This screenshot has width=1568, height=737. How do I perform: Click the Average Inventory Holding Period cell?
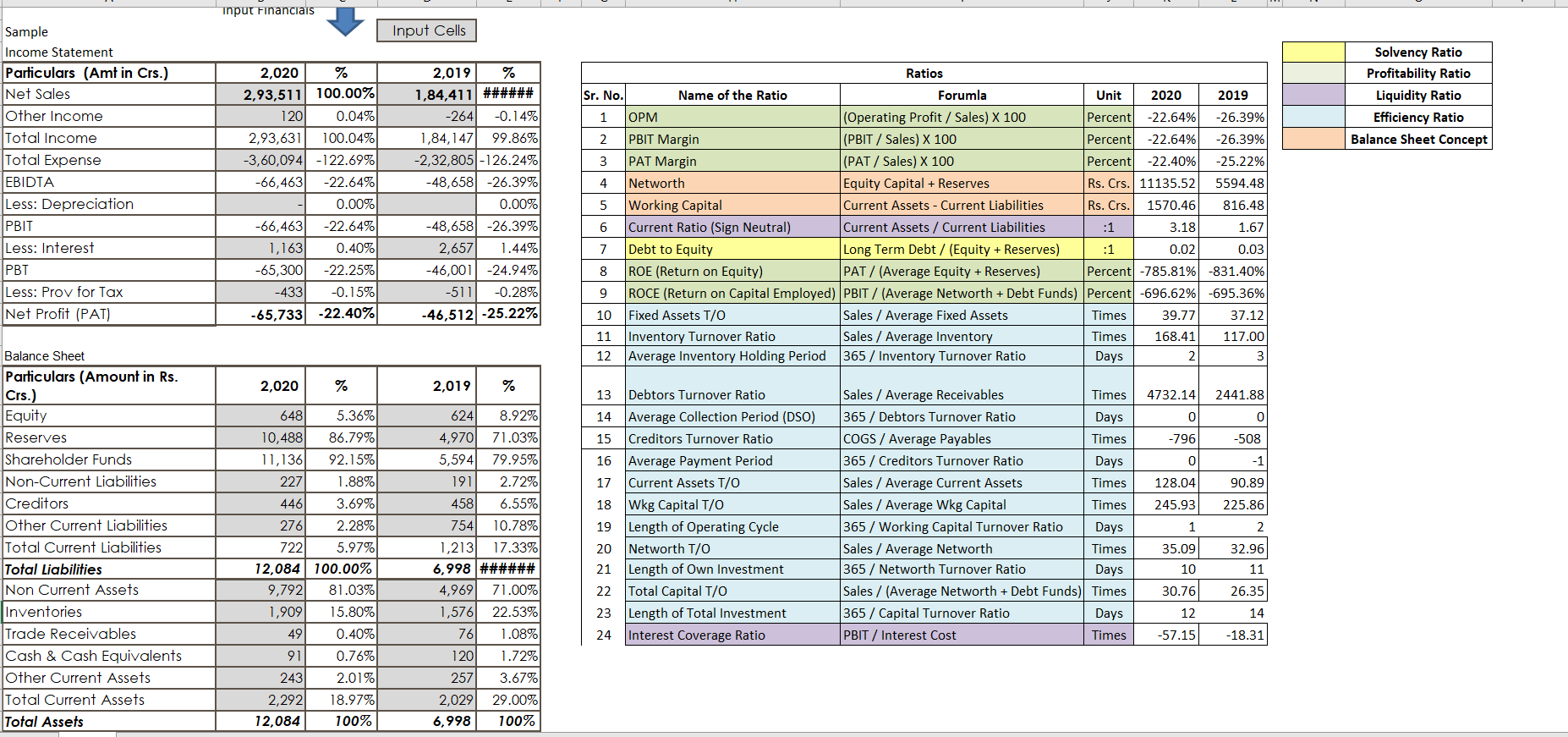click(732, 356)
